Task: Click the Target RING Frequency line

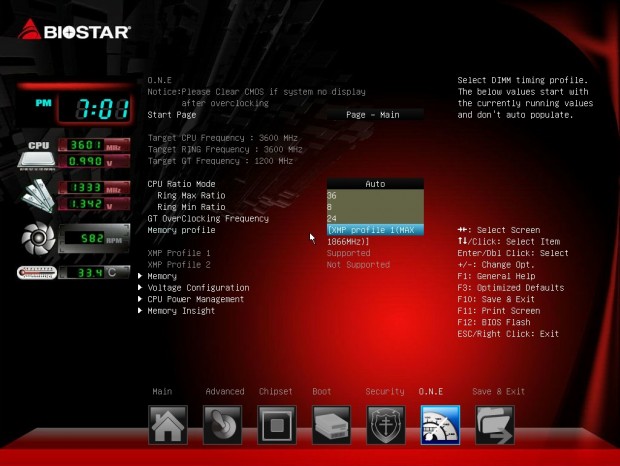Action: pyautogui.click(x=225, y=149)
